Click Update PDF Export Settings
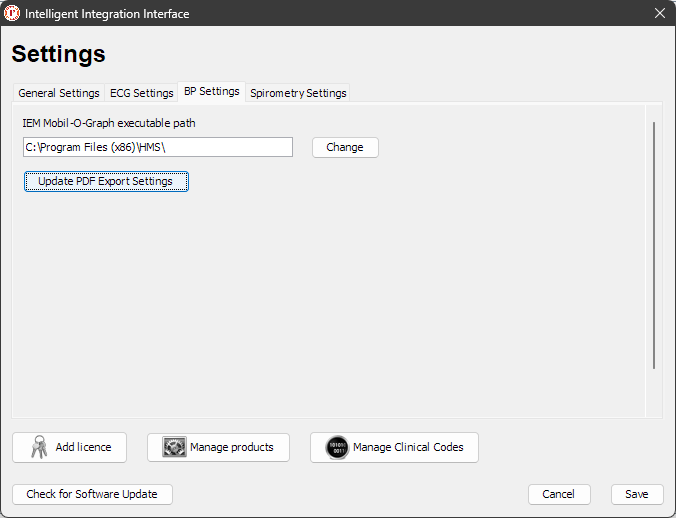Viewport: 676px width, 518px height. [106, 181]
